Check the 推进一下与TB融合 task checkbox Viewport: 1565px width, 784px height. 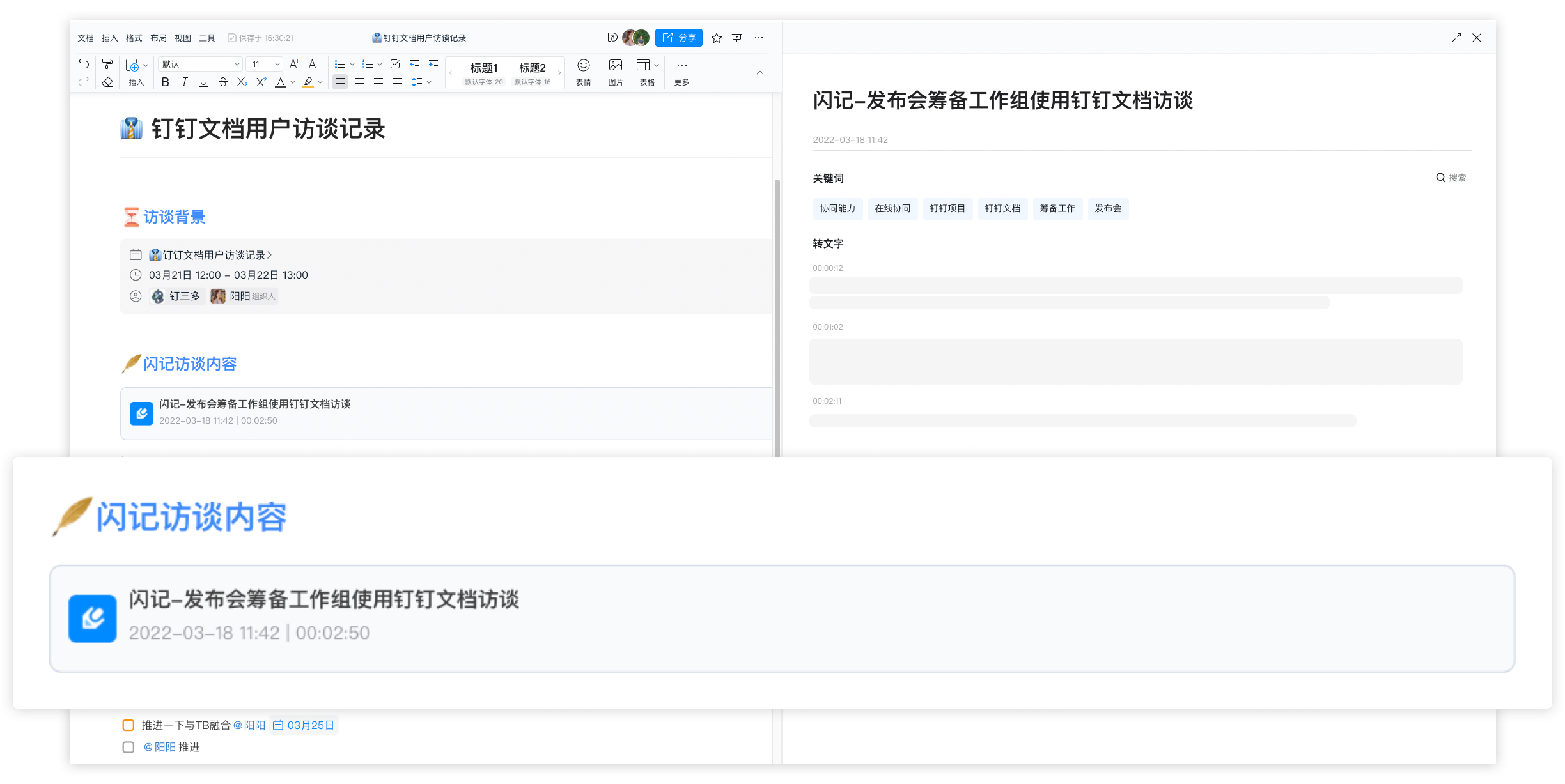[128, 725]
